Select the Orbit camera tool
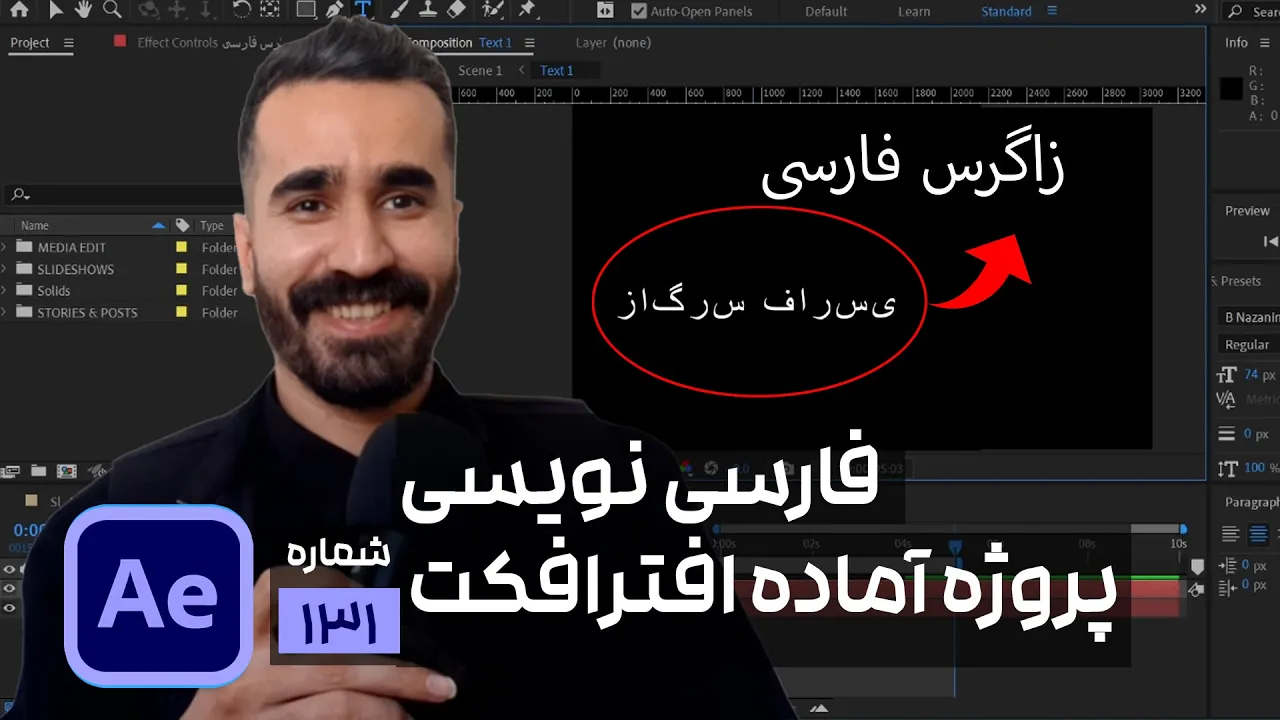This screenshot has height=720, width=1280. [x=149, y=11]
